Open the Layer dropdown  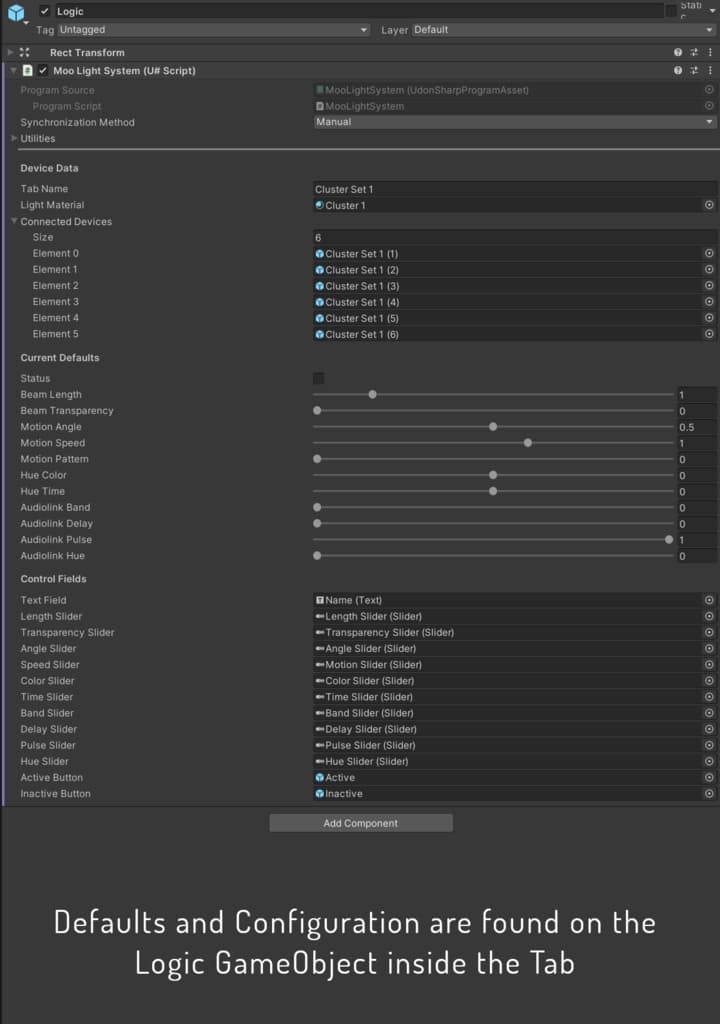563,30
